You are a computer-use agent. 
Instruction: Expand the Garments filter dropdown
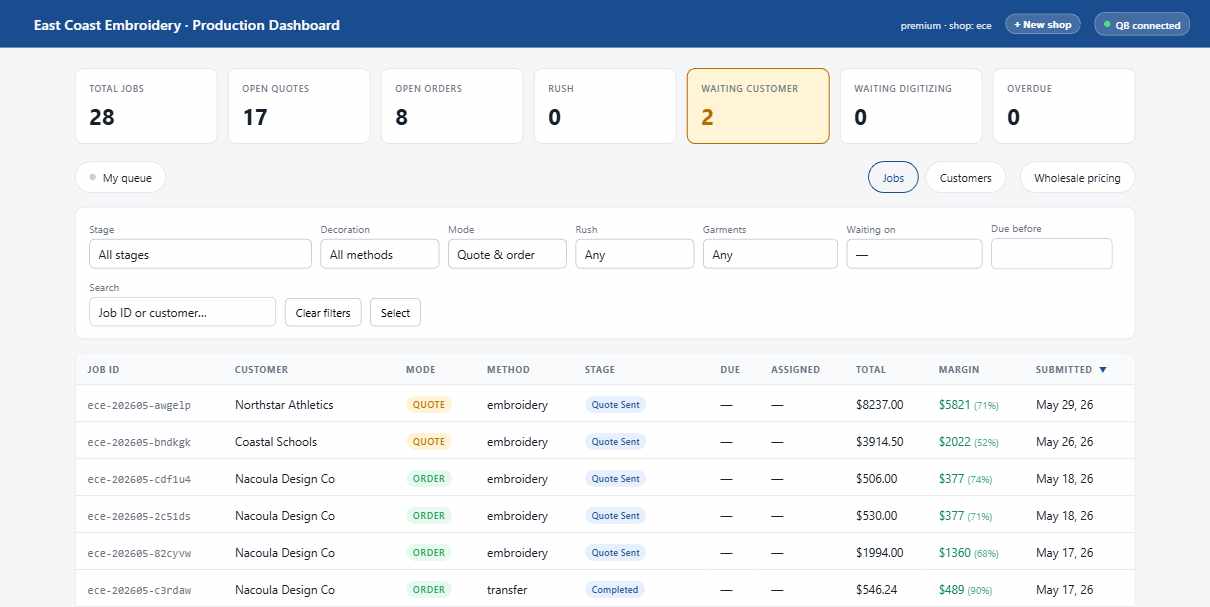pos(770,254)
